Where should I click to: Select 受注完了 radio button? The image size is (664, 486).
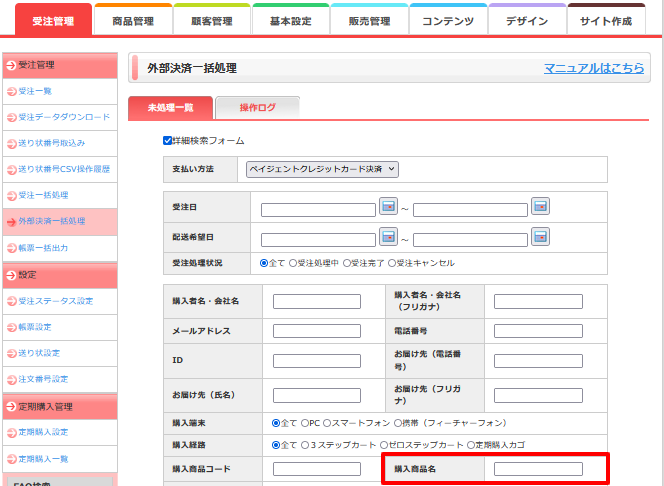346,263
